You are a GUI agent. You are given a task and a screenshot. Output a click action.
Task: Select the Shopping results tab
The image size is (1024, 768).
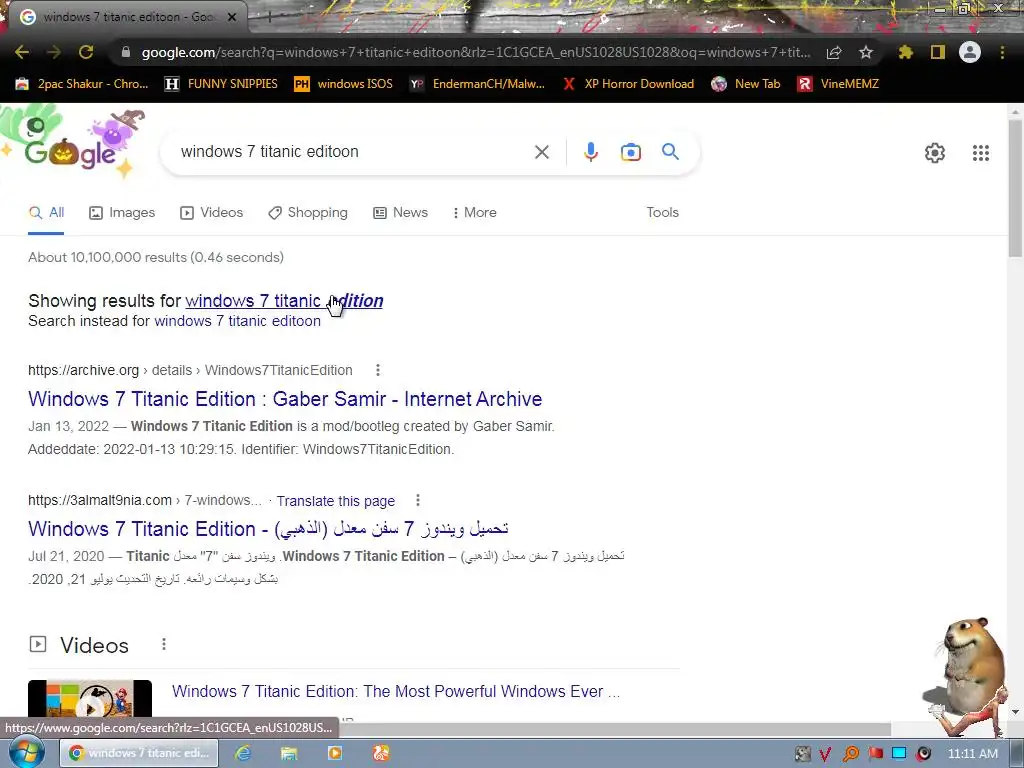pyautogui.click(x=308, y=212)
